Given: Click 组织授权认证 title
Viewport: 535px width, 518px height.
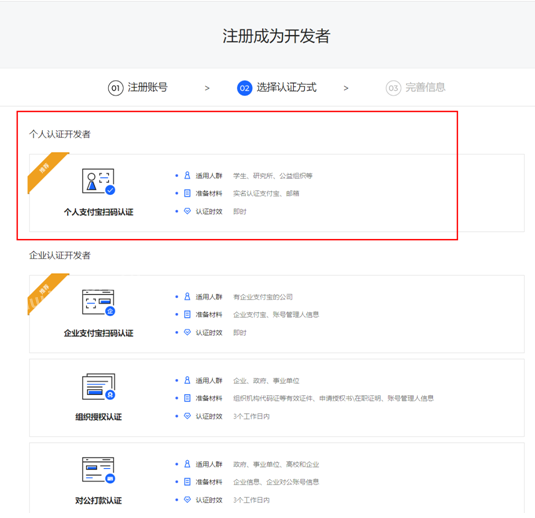Looking at the screenshot, I should (98, 417).
